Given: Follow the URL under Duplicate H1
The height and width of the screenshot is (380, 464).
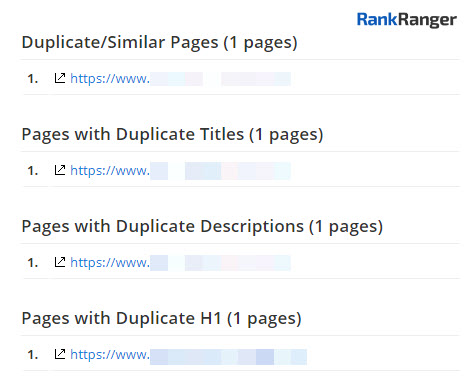Looking at the screenshot, I should point(188,355).
